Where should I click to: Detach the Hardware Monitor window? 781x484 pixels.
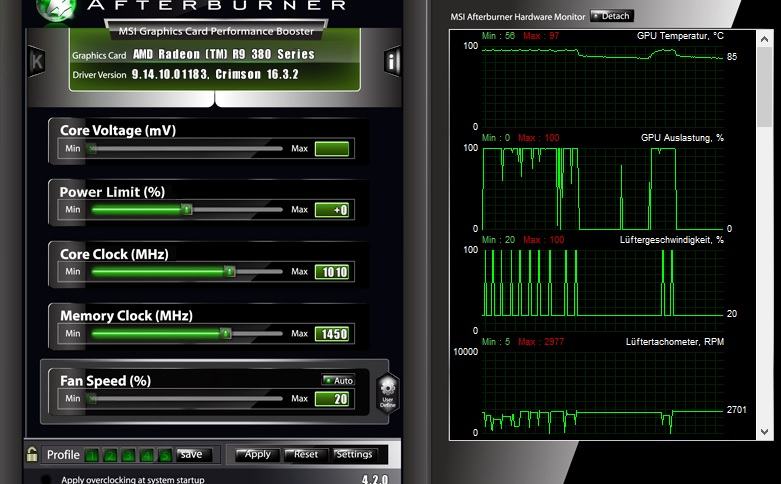(612, 16)
